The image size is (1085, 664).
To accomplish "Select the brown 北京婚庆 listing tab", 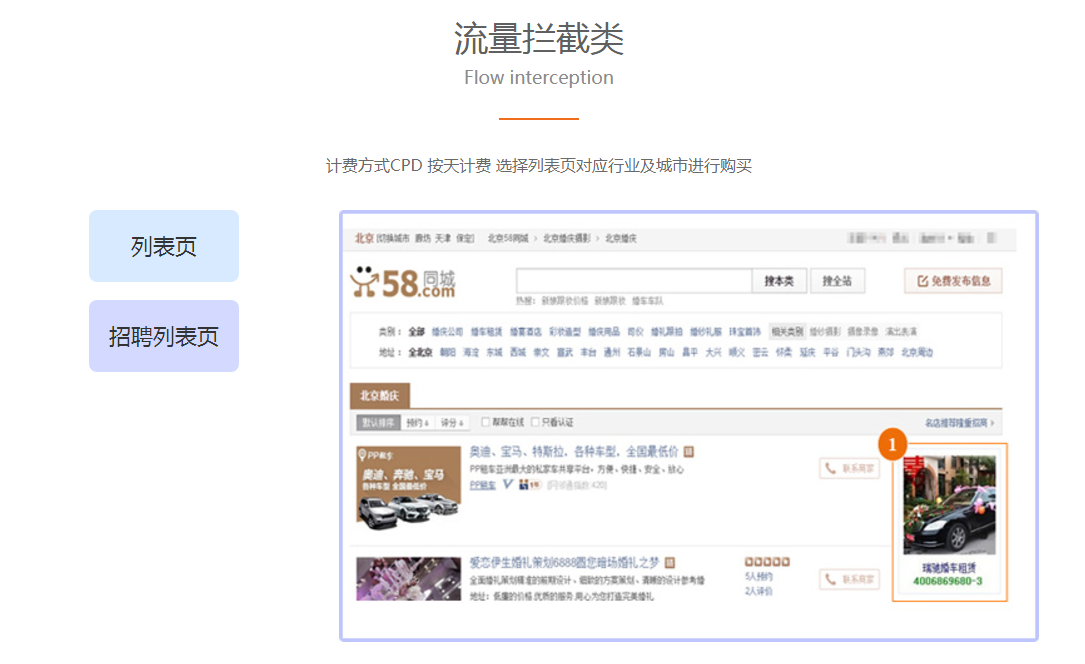I will click(380, 396).
